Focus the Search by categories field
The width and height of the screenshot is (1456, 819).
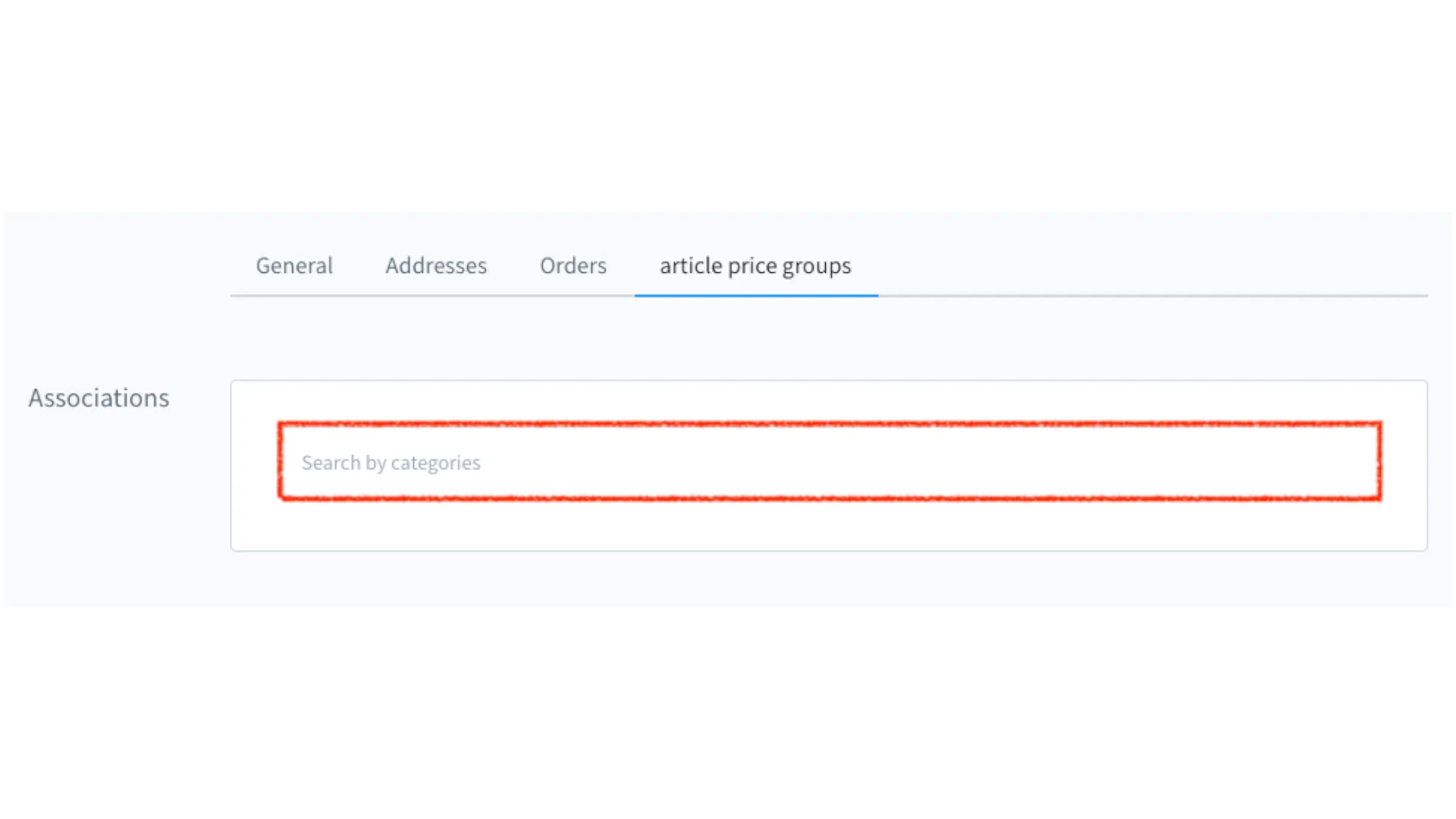(x=829, y=462)
